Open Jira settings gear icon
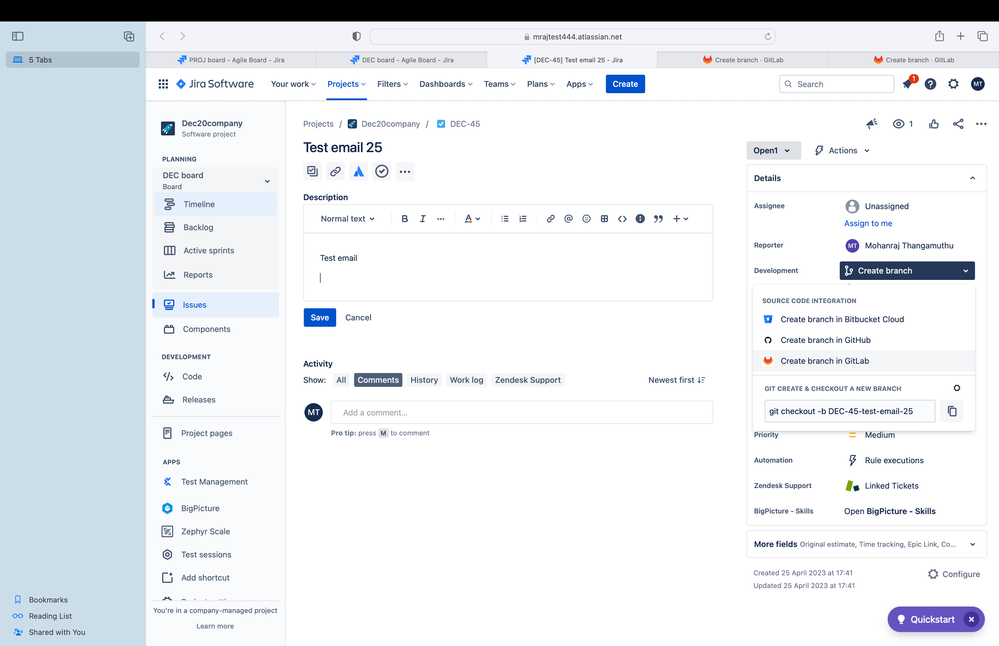The width and height of the screenshot is (999, 646). click(953, 84)
